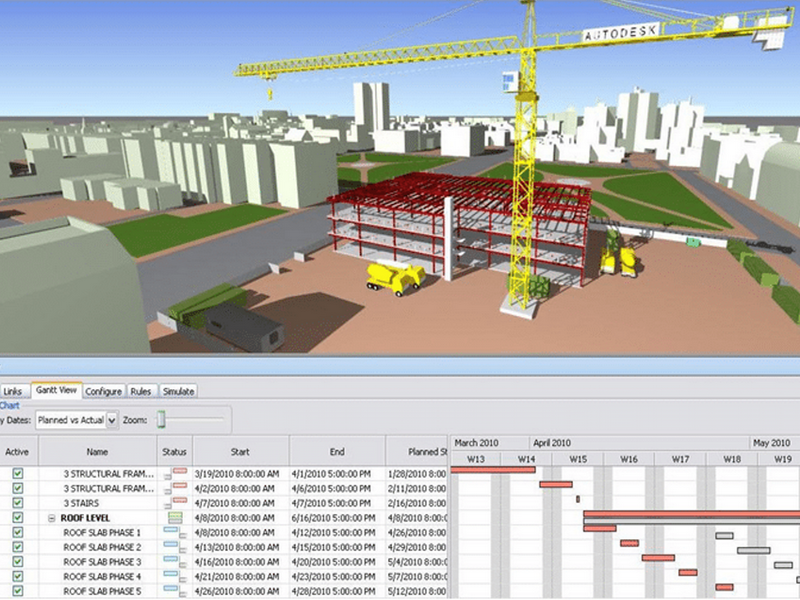Click the ROOF SLAB PHASE 4 Gantt bar

click(x=687, y=572)
